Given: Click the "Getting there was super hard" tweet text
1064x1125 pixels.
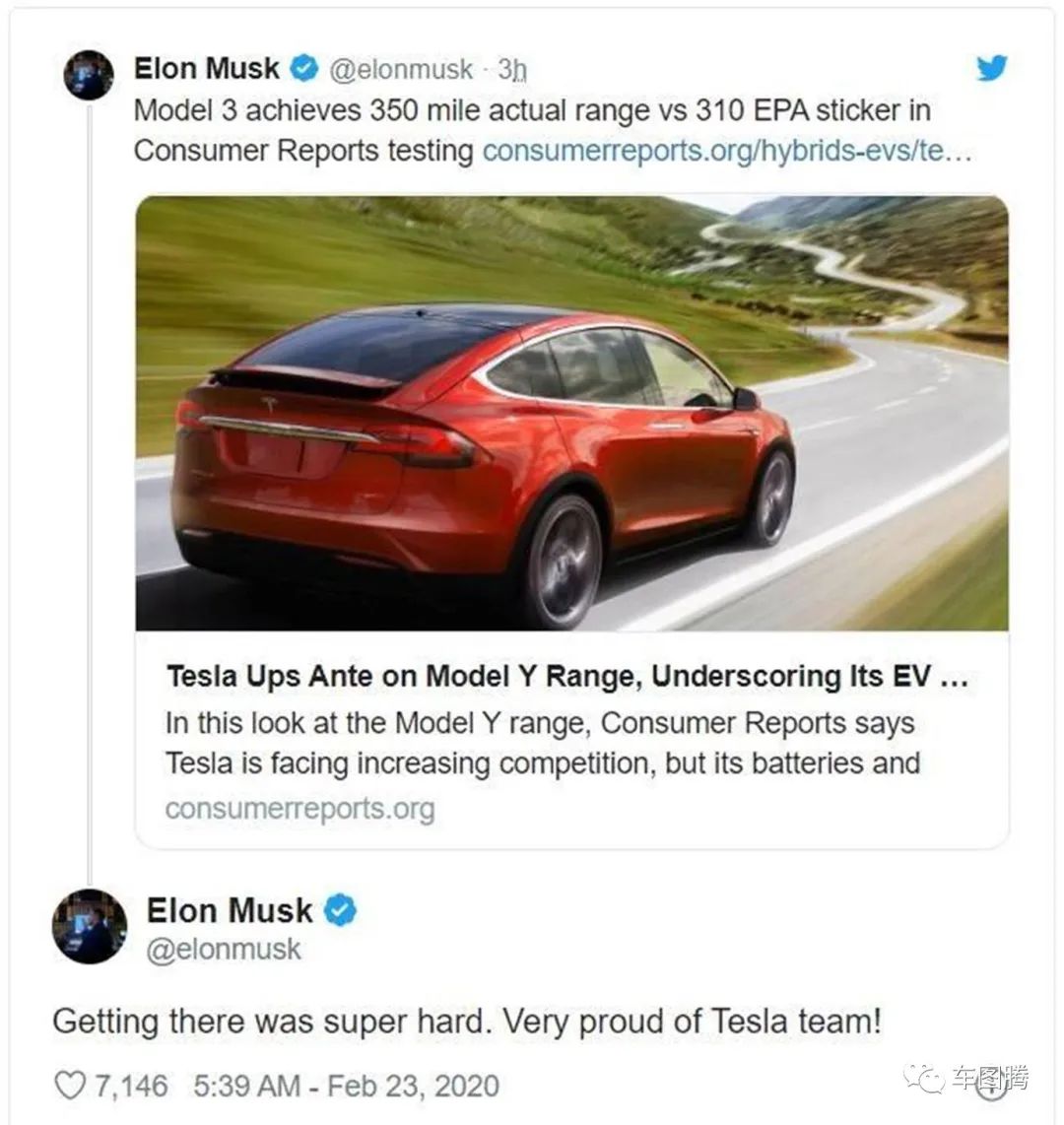Looking at the screenshot, I should pyautogui.click(x=466, y=1022).
